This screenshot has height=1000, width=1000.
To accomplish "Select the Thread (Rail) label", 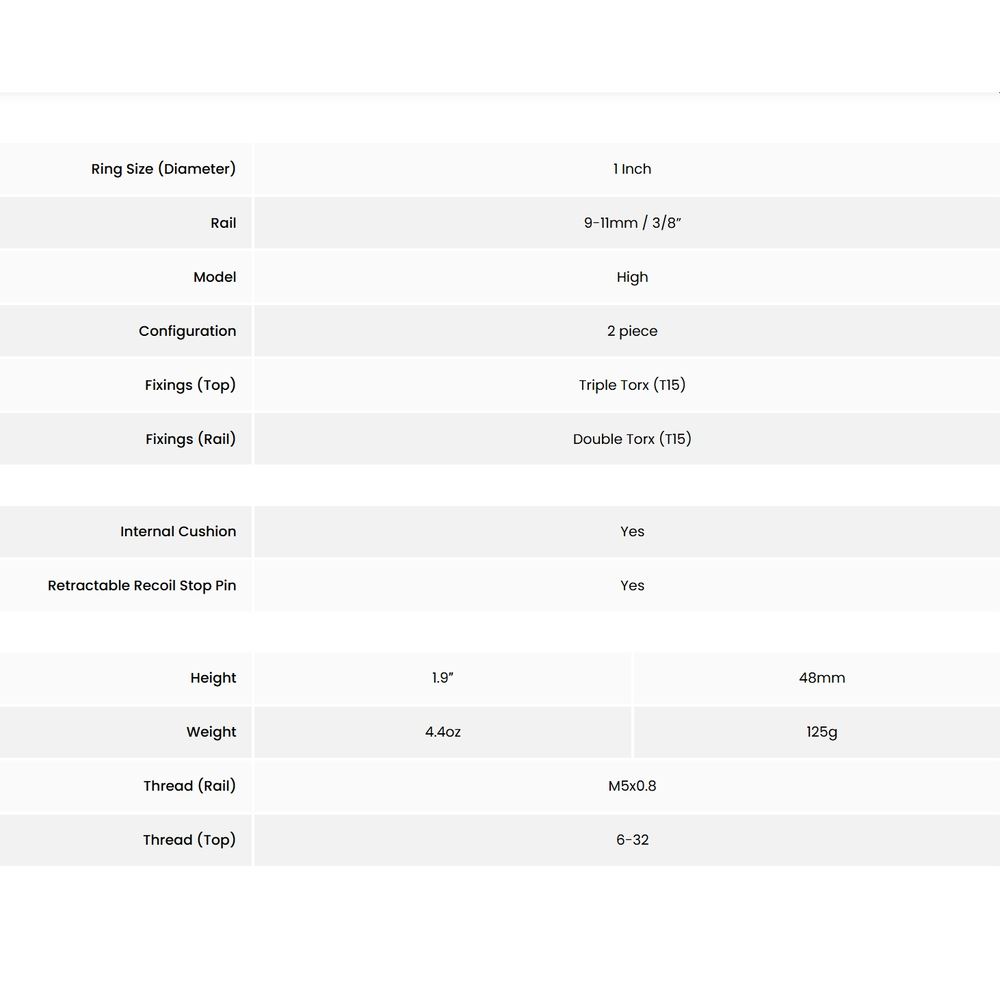I will [x=189, y=786].
